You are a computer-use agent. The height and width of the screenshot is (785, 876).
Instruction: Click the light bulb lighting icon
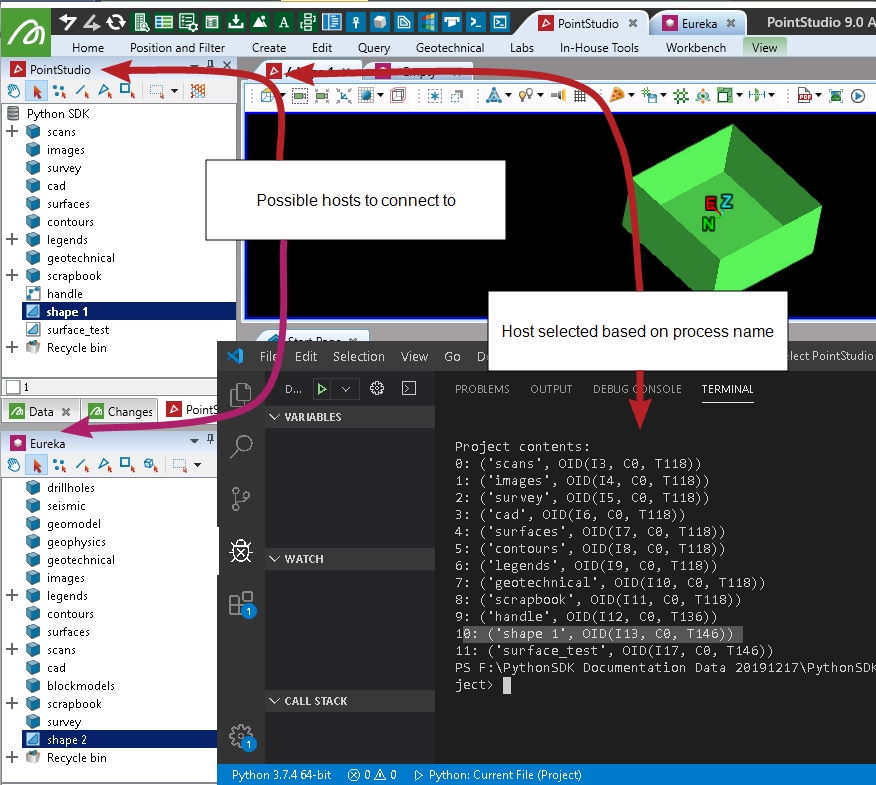click(526, 96)
